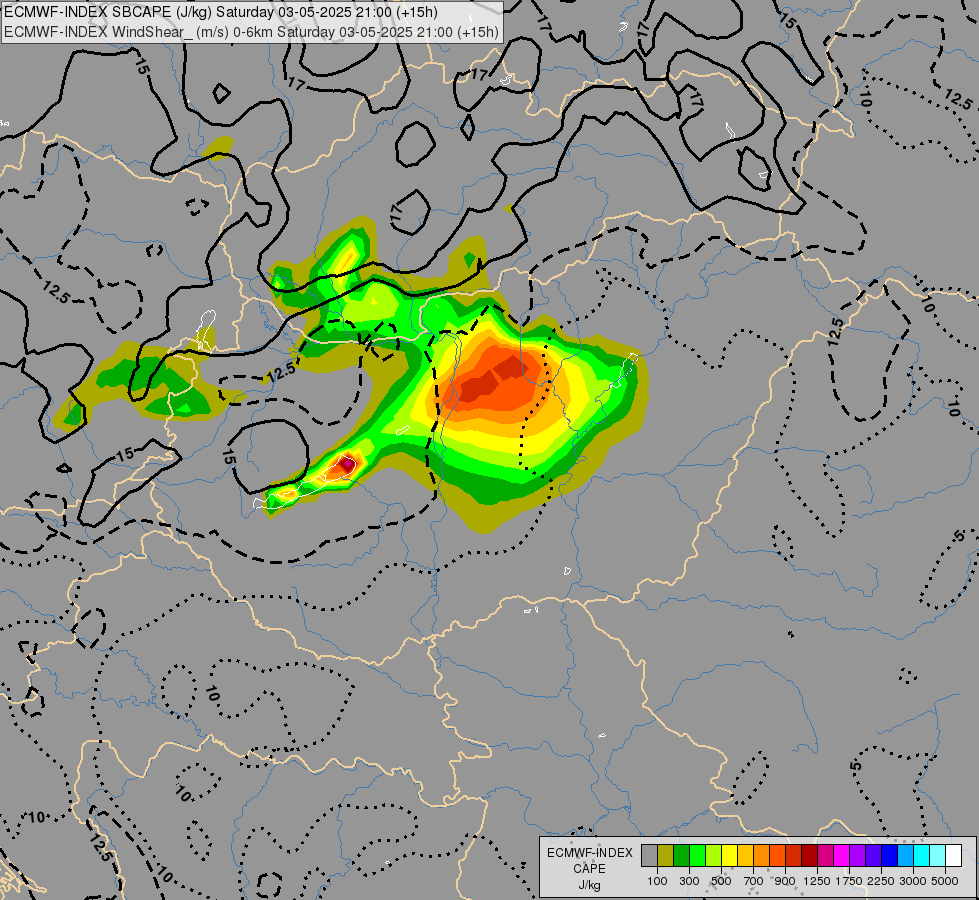This screenshot has height=900, width=979.
Task: Click the legend value 3000
Action: coord(913,881)
